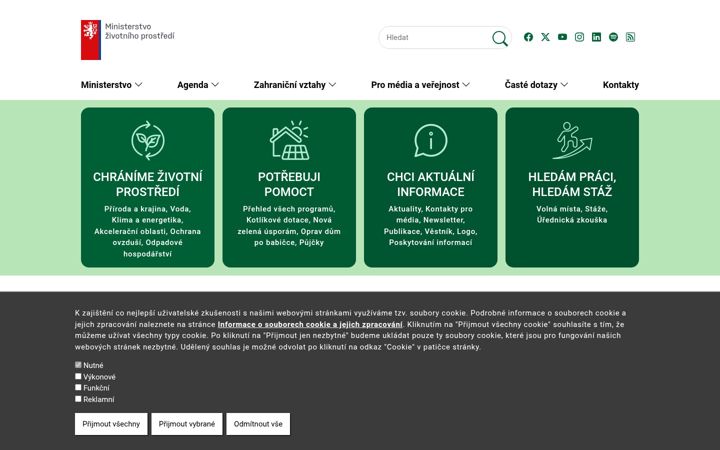The image size is (720, 450).
Task: Enable the Reklamní cookie checkbox
Action: pos(78,399)
